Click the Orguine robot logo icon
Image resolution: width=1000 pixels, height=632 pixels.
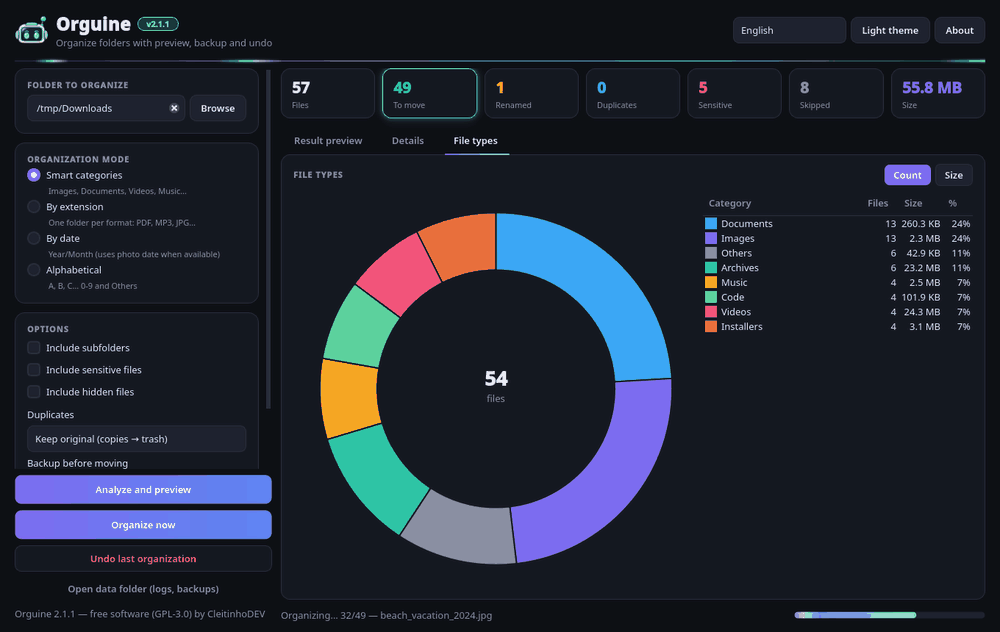pos(31,30)
